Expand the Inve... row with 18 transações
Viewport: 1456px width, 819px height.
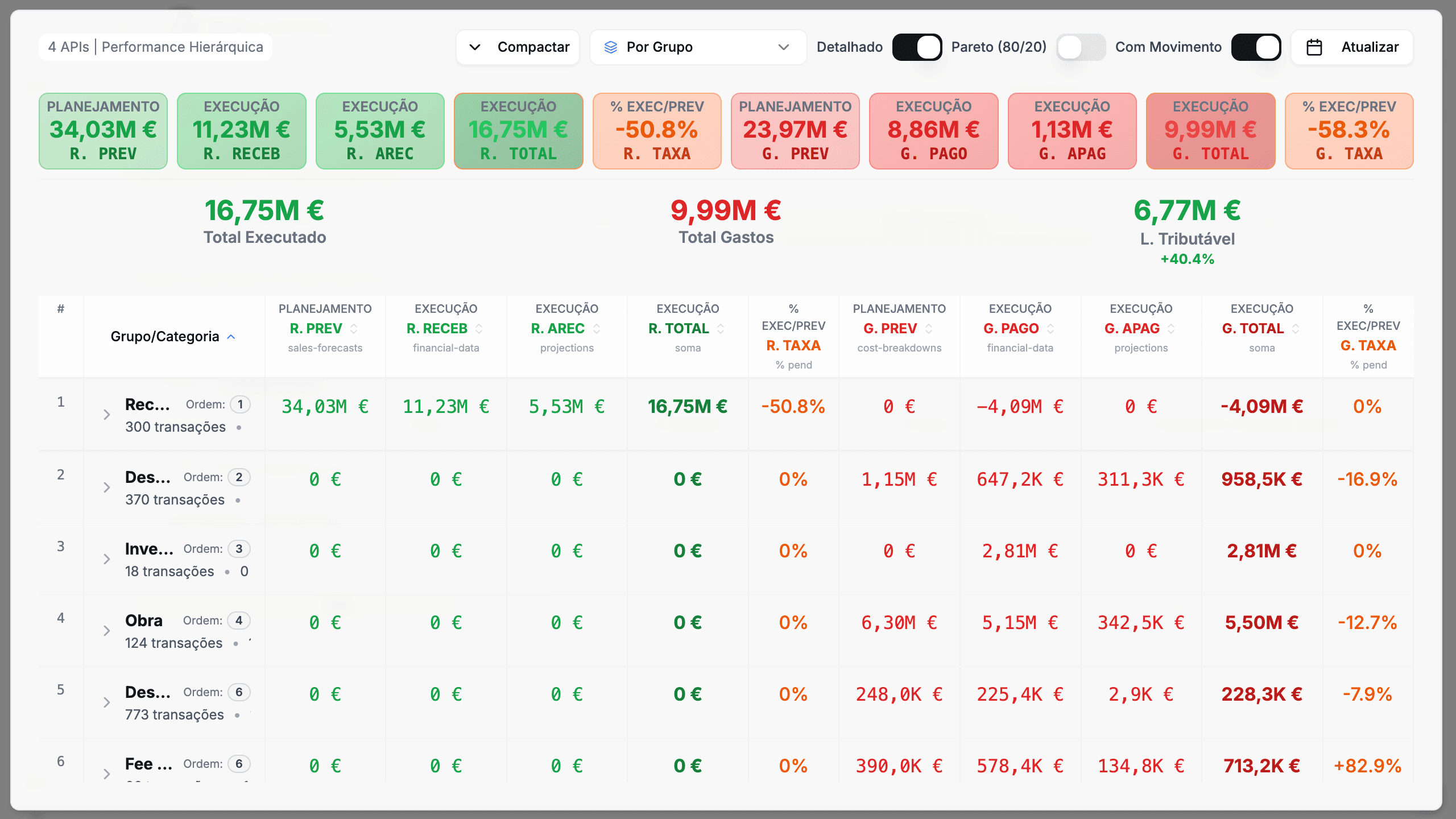106,559
